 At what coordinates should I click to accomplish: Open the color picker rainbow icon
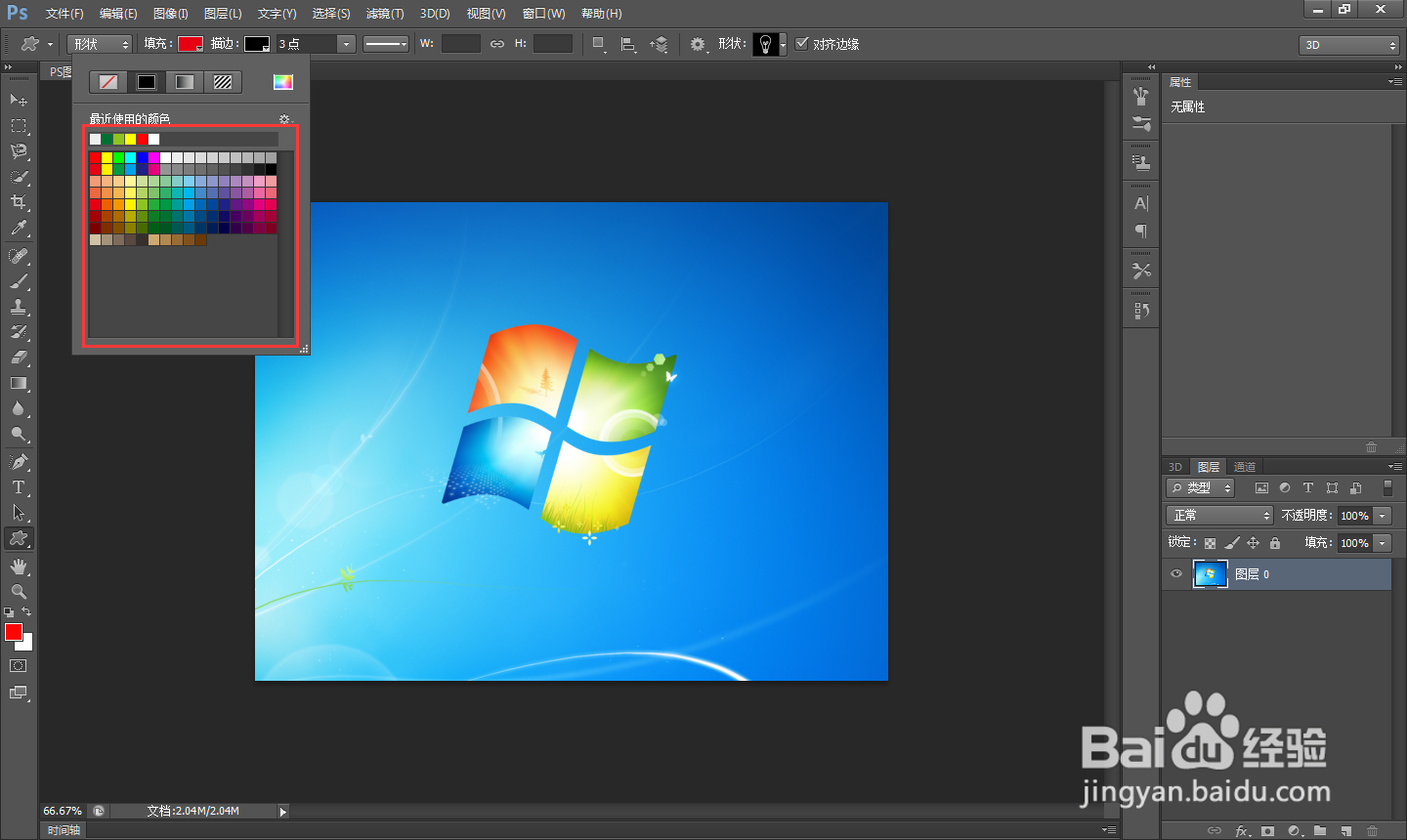(x=283, y=82)
